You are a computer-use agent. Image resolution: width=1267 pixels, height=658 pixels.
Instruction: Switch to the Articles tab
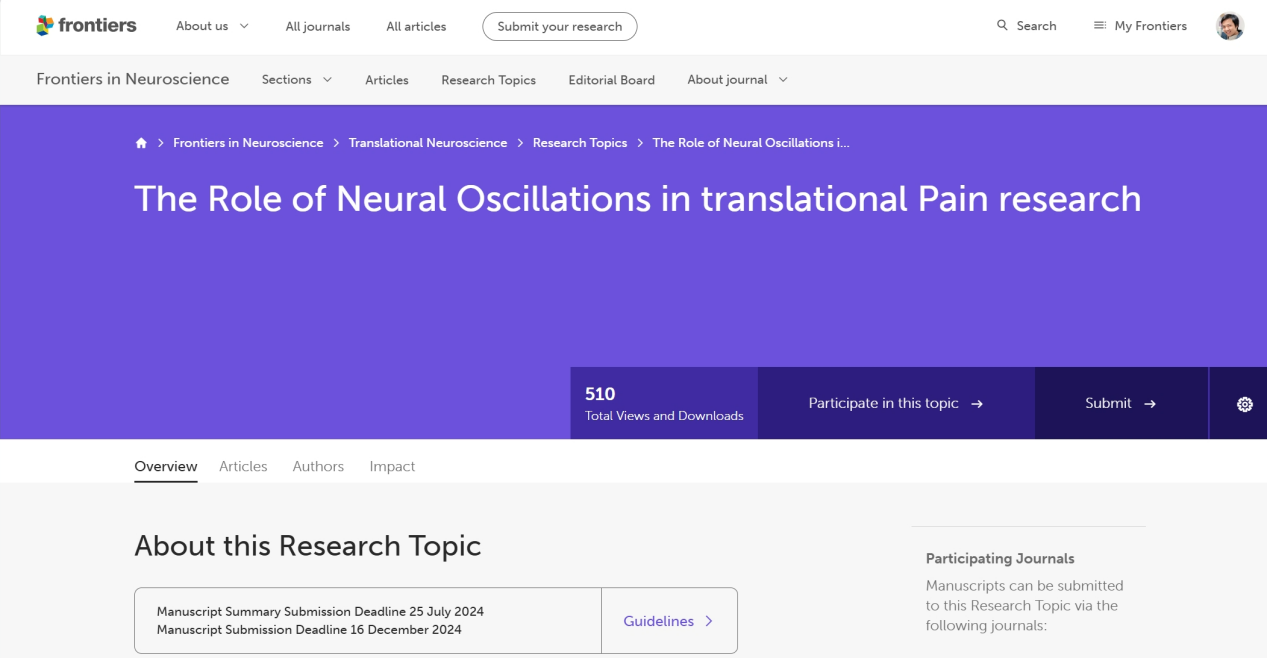tap(243, 466)
